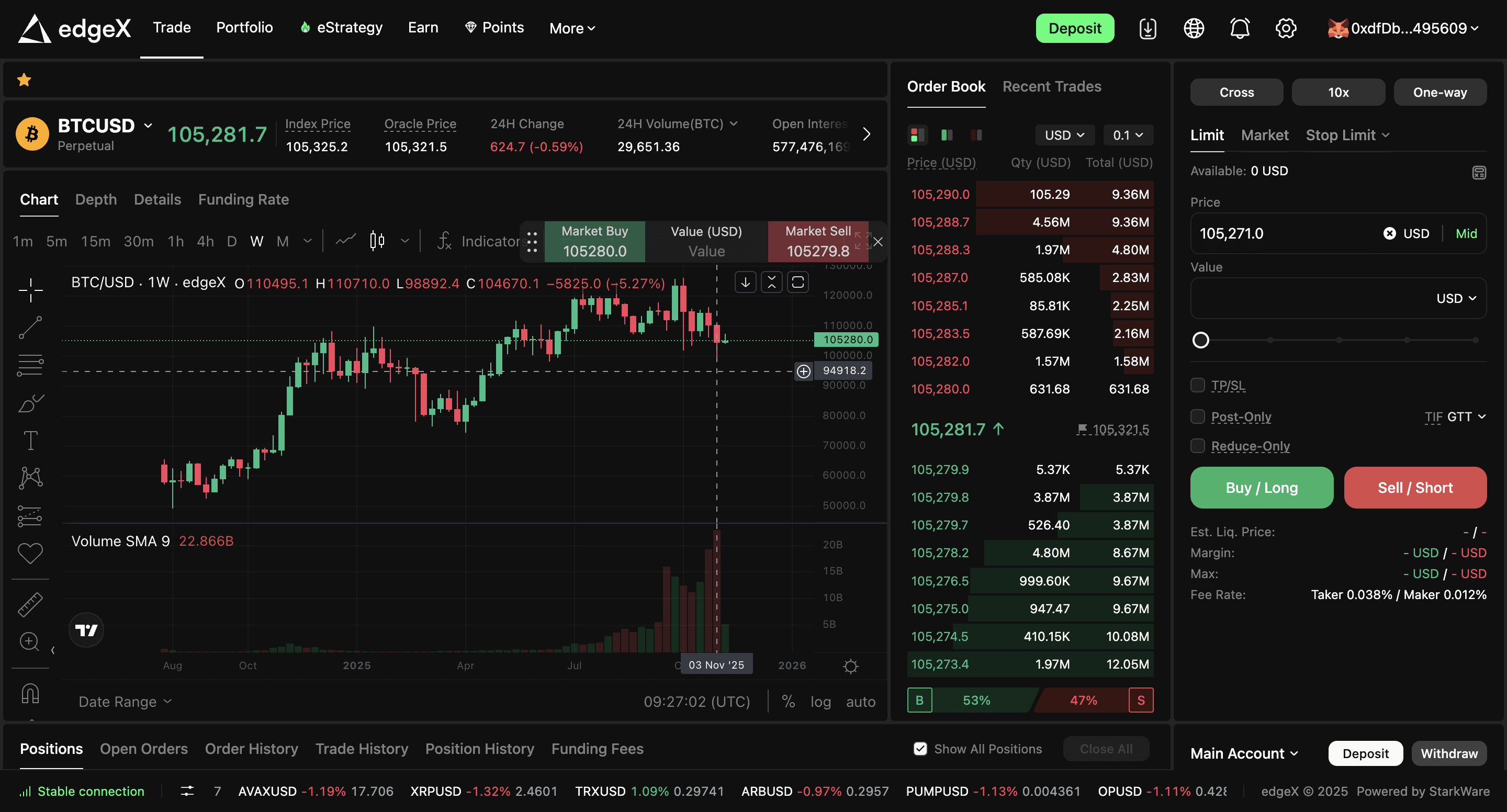Open chart settings gear near time axis

(850, 667)
